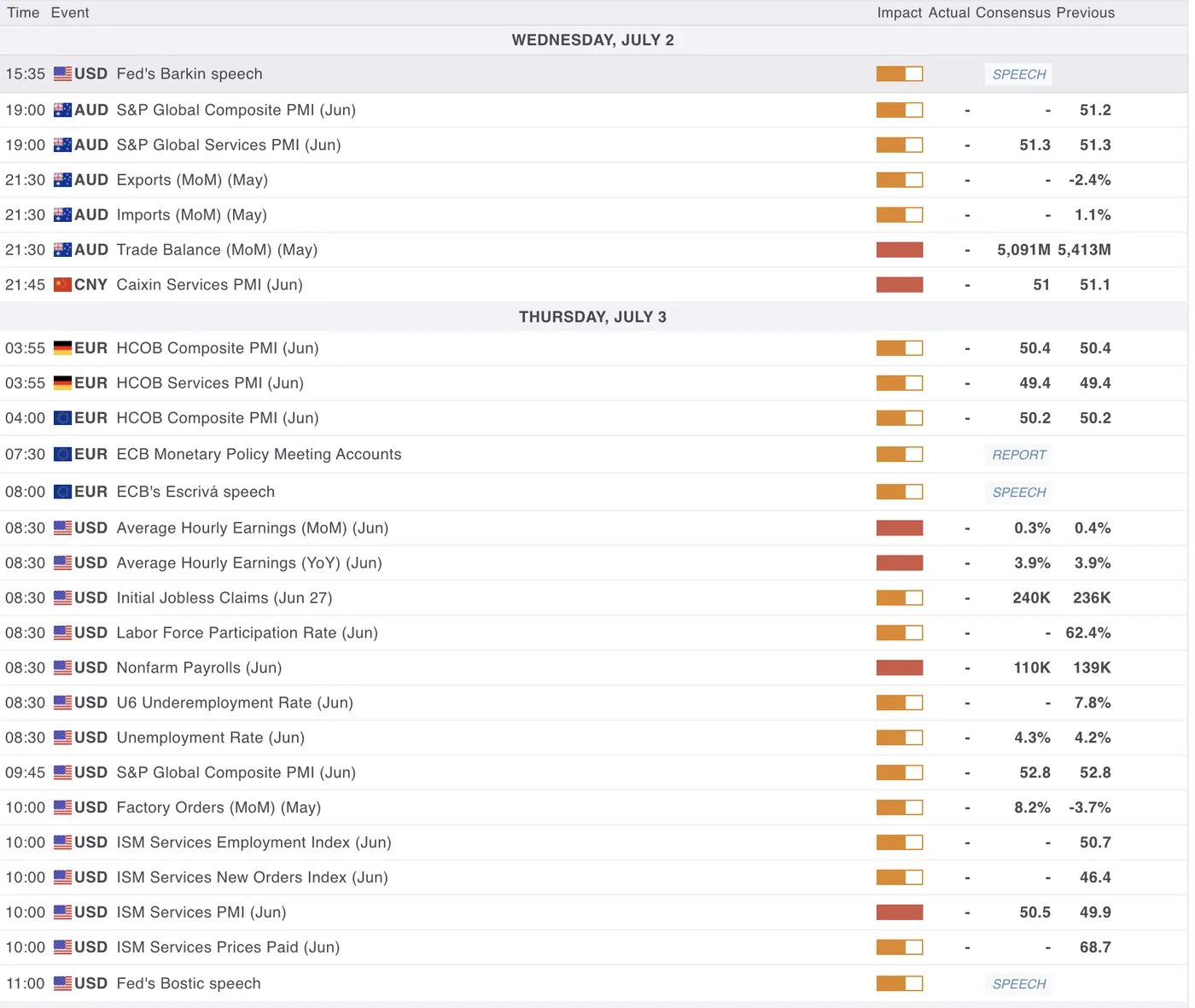Click the China flag beside Caixin Services PMI
The width and height of the screenshot is (1195, 1008).
62,285
